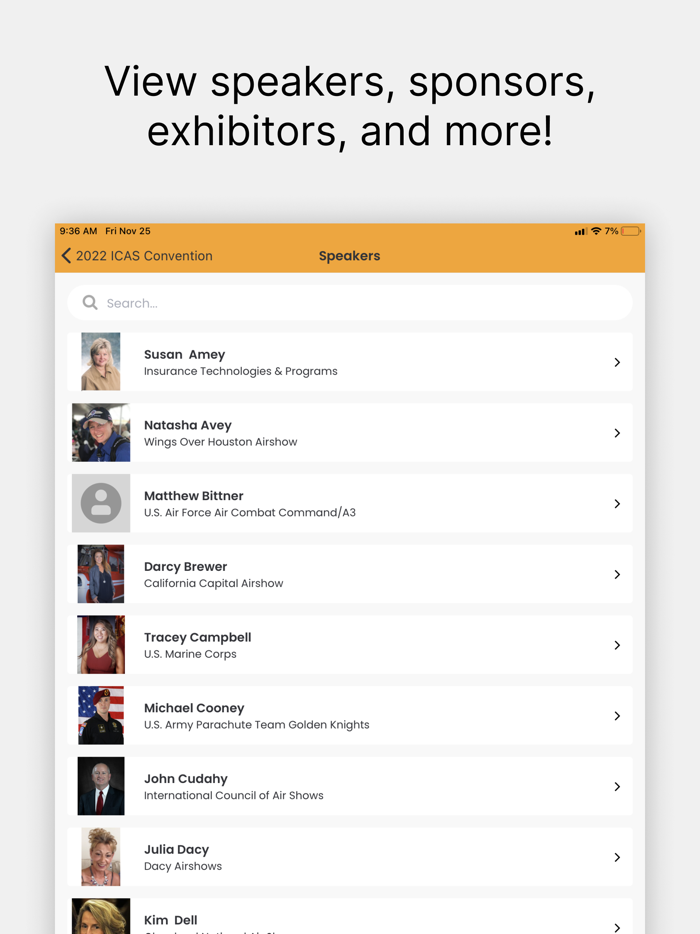This screenshot has height=934, width=700.
Task: Tap the battery icon in status bar
Action: [631, 231]
